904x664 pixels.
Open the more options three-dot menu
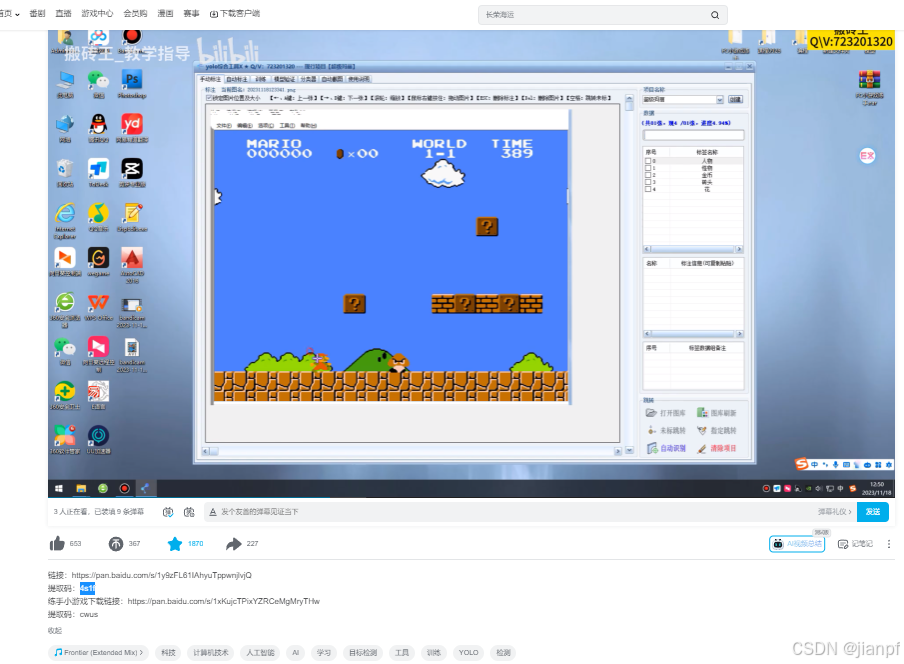click(x=889, y=544)
